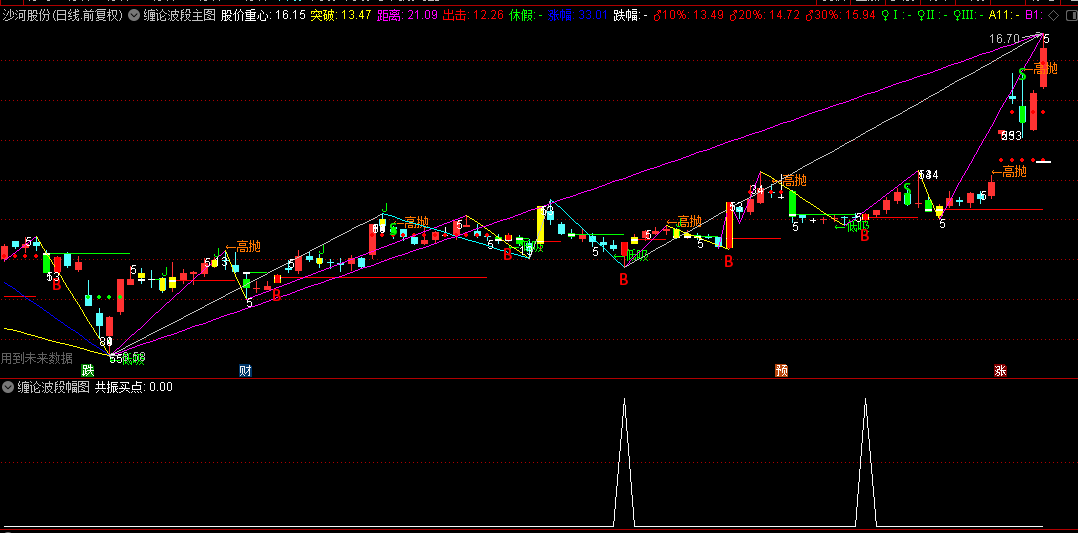Select the stock title 沙河股份(日线.前复权)
1078x533 pixels.
tap(63, 14)
